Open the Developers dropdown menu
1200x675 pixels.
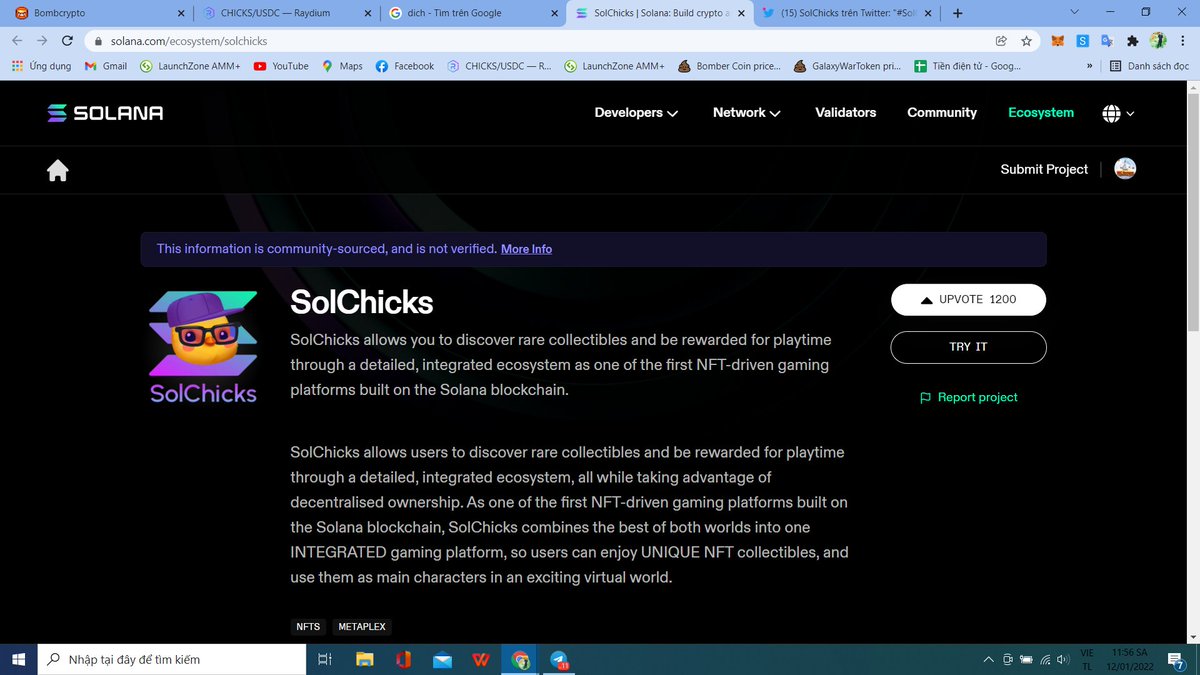tap(635, 113)
